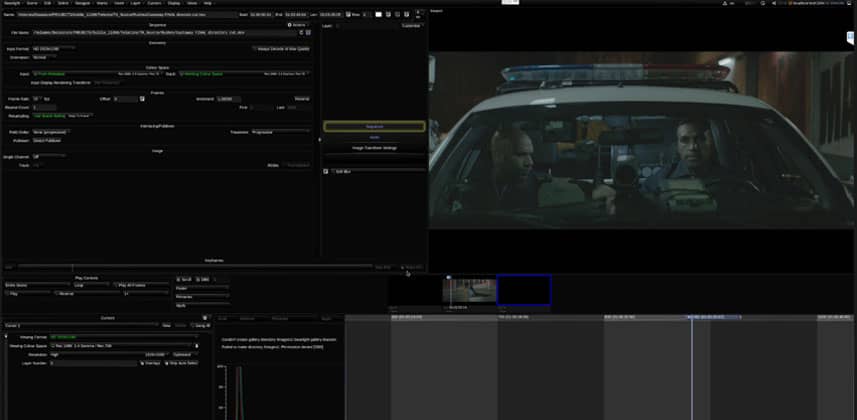
Task: Click the Customise button
Action: (411, 26)
